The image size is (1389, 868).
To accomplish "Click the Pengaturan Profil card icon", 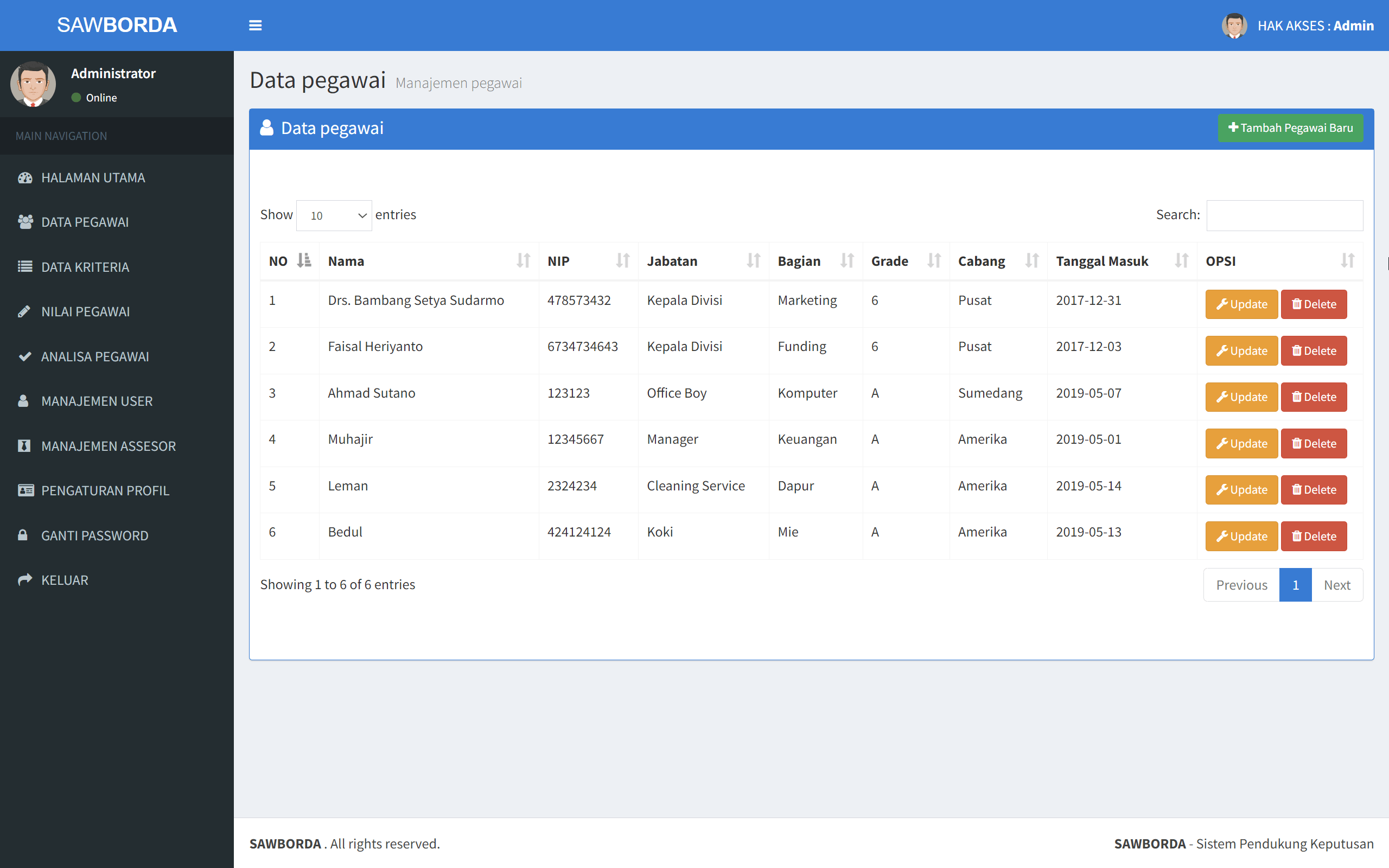I will pyautogui.click(x=26, y=490).
